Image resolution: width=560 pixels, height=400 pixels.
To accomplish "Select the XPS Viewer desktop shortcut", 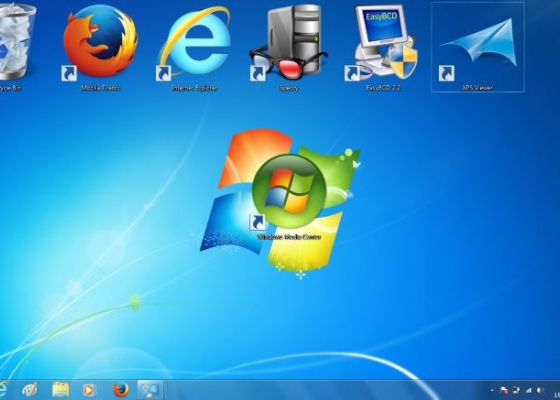I will pyautogui.click(x=478, y=46).
